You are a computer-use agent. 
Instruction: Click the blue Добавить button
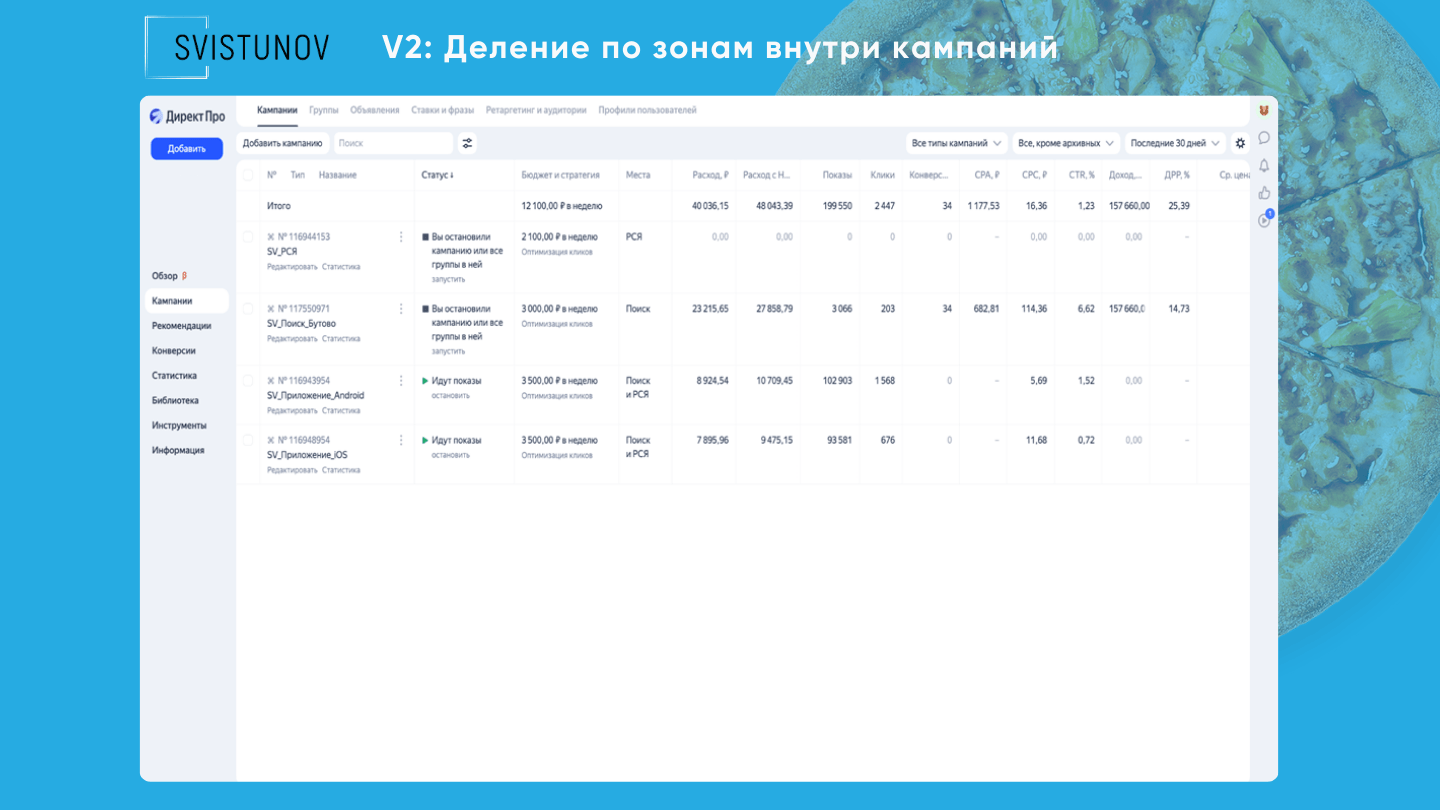187,149
